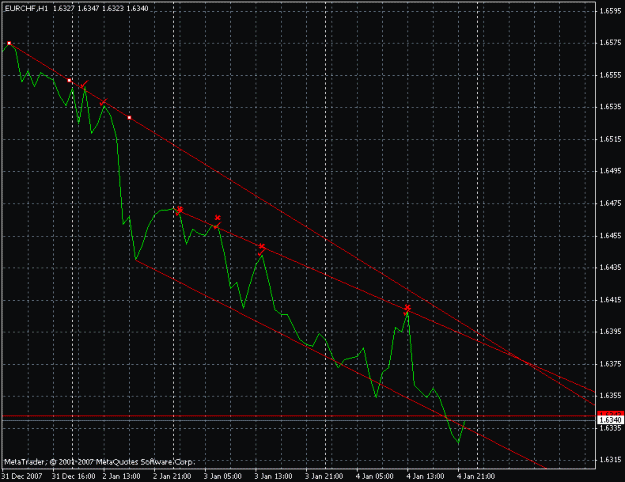Click the 1.6375 price scale label

click(x=610, y=364)
